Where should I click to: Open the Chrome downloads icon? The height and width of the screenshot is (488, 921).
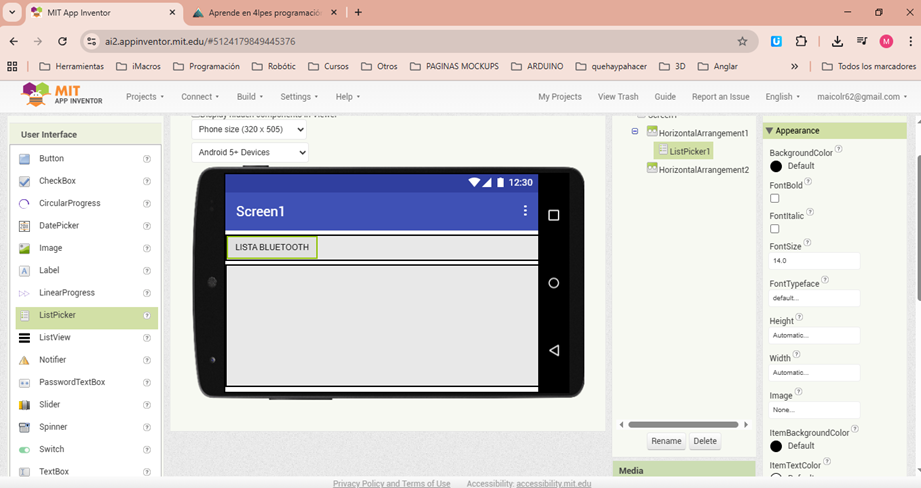837,42
